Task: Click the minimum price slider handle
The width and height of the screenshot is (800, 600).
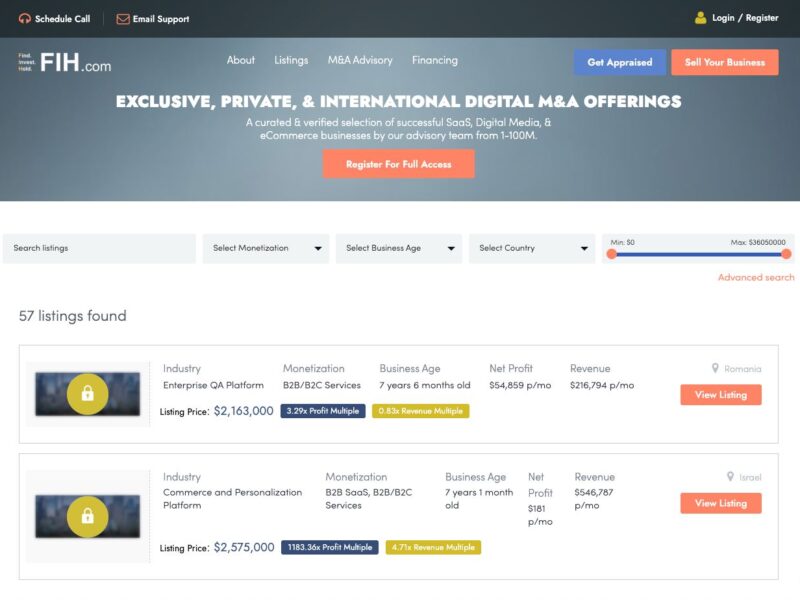Action: point(612,254)
